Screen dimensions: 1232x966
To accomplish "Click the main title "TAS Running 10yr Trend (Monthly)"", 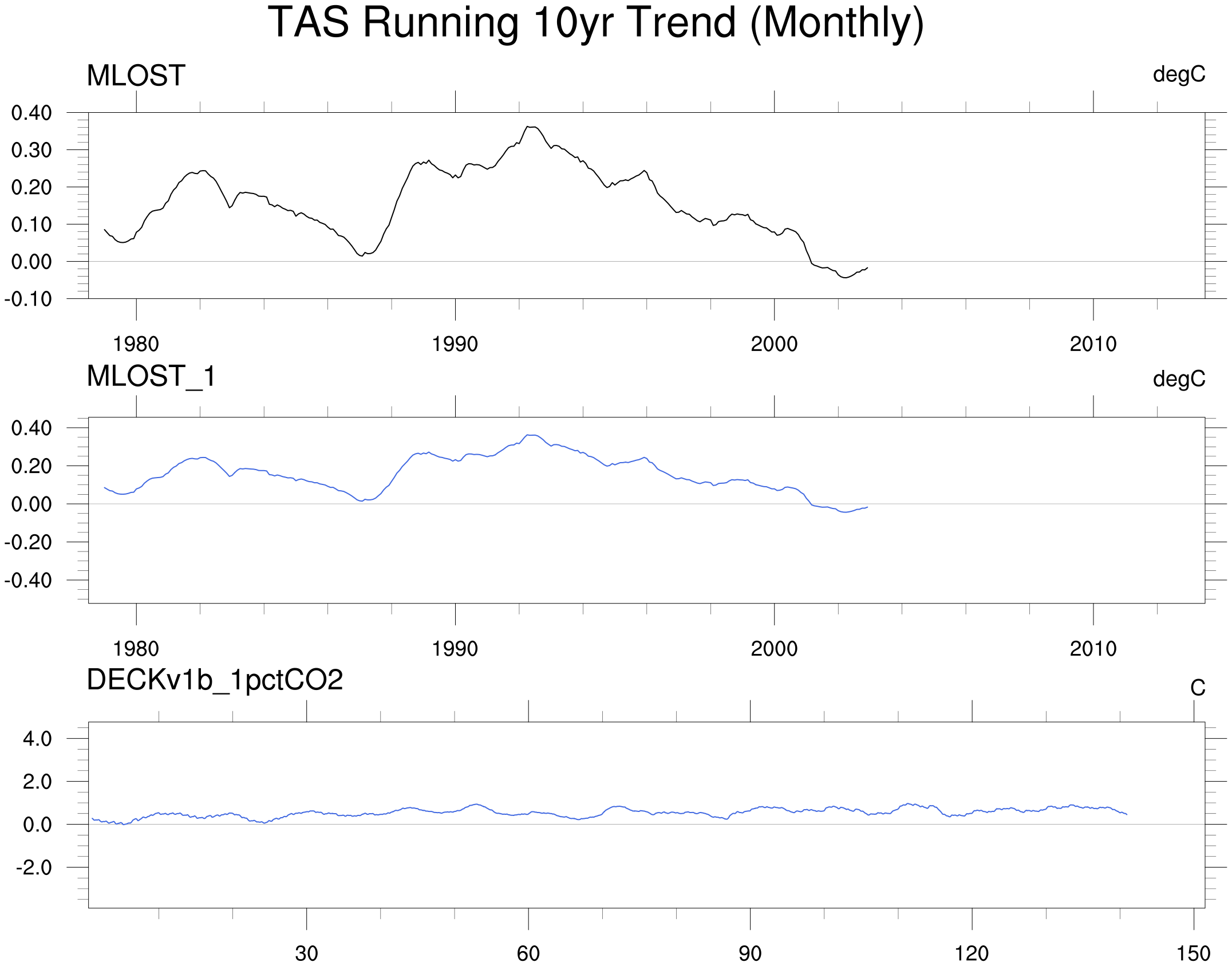I will click(595, 23).
